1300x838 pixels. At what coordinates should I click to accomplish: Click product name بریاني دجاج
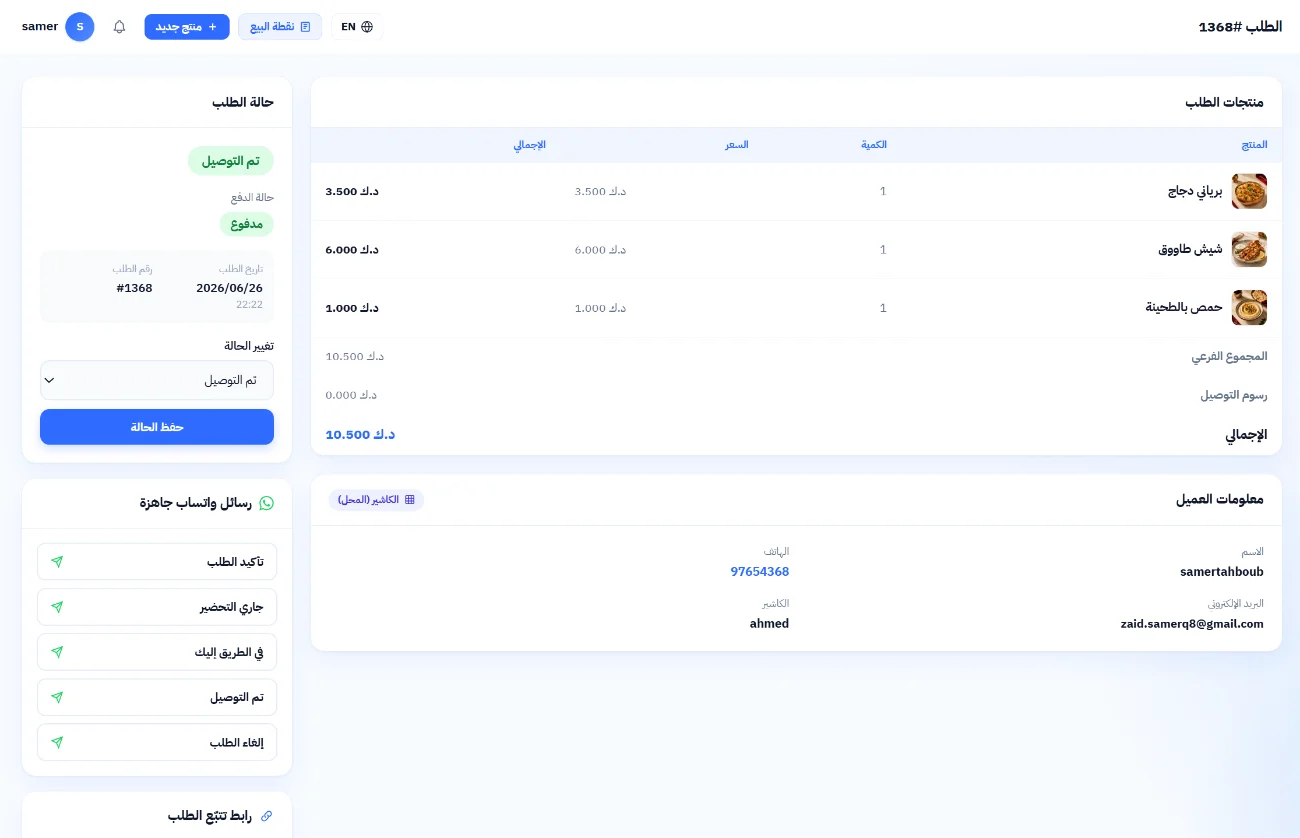point(1195,191)
